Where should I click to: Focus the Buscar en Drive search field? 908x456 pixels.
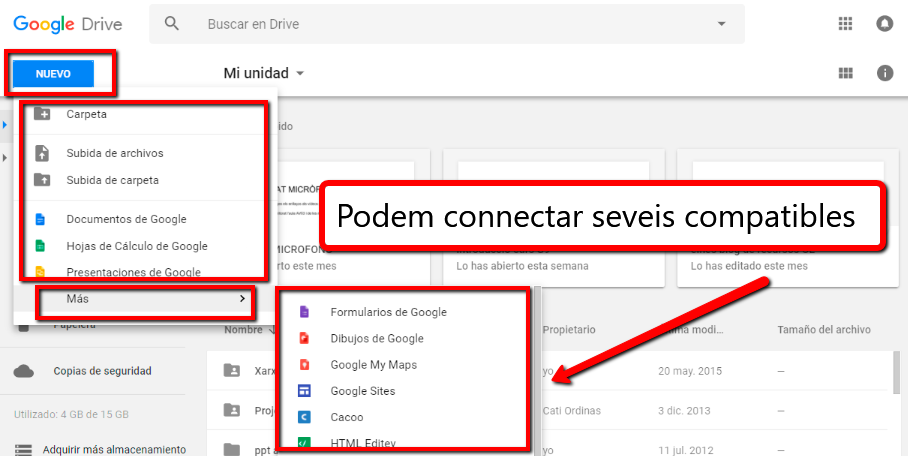tap(446, 24)
